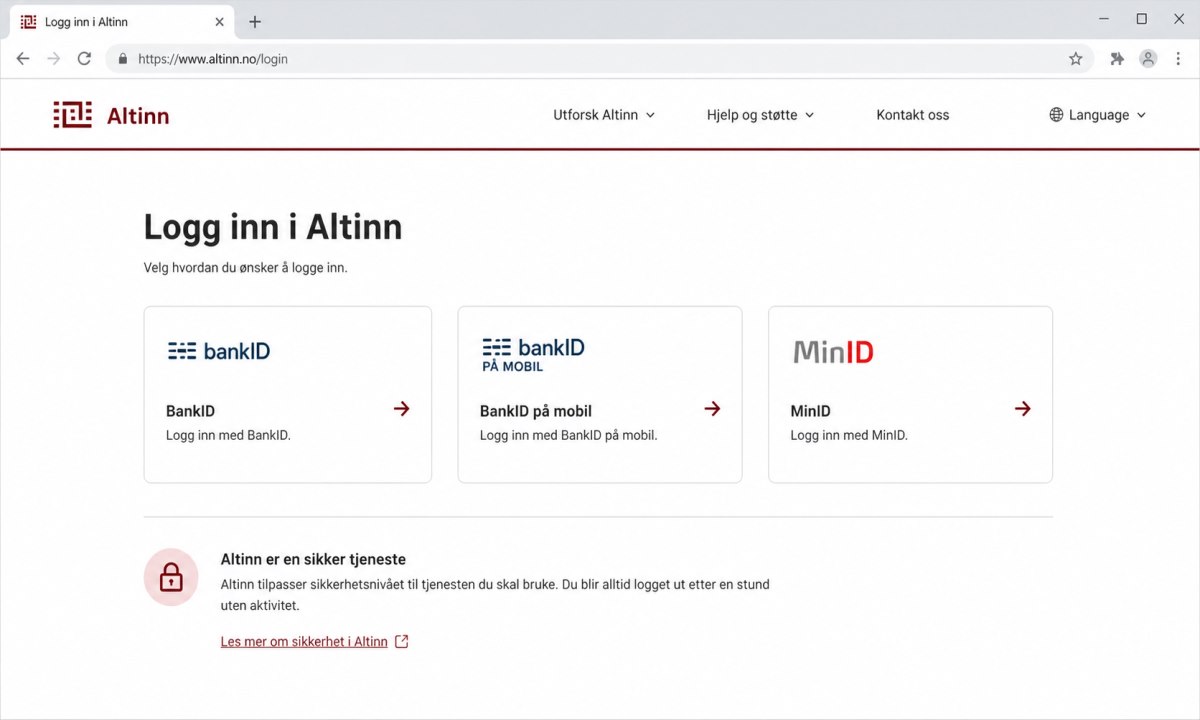
Task: Click the browser forward arrow
Action: click(x=54, y=59)
